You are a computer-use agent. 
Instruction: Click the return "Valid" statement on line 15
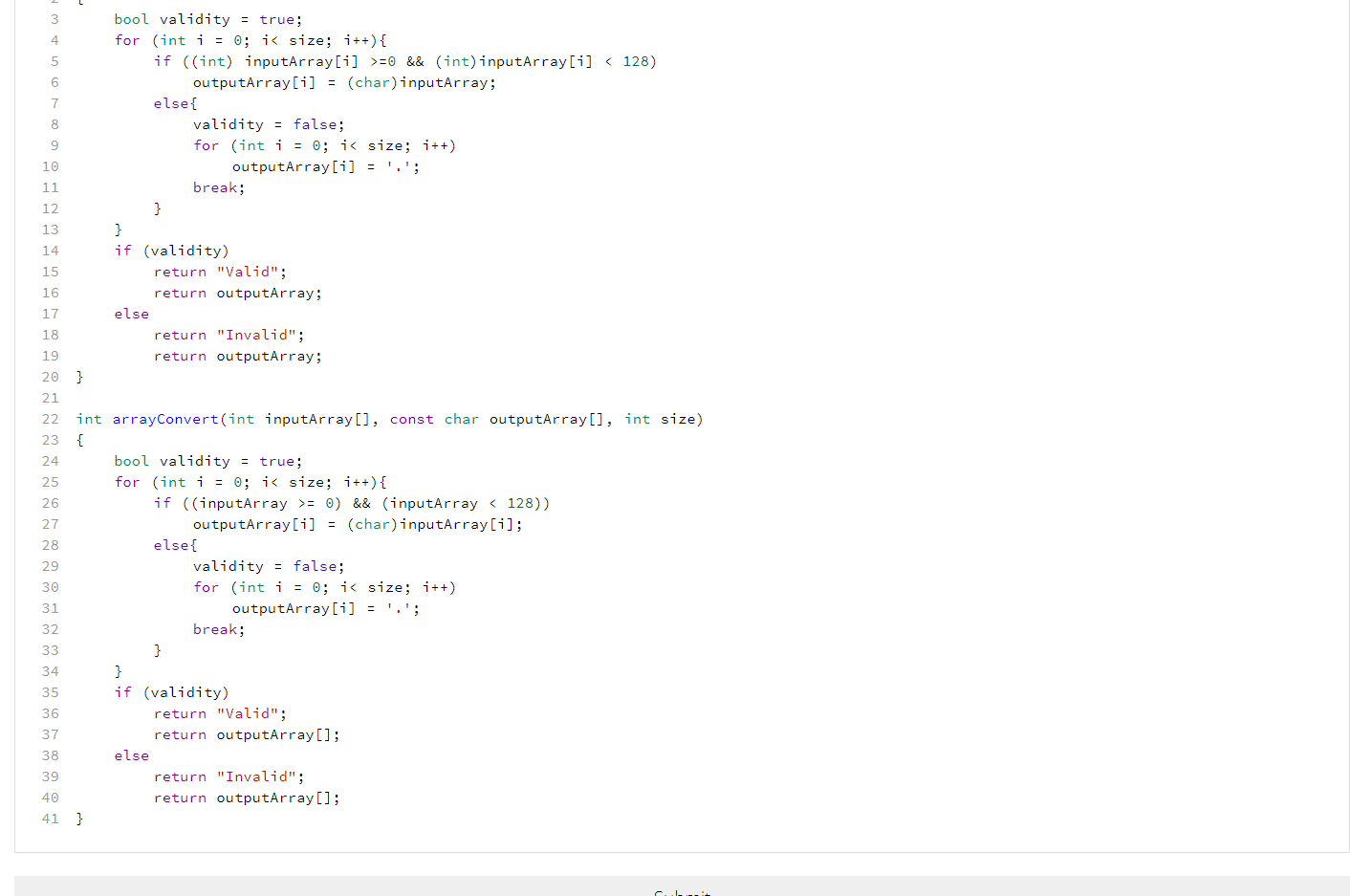tap(220, 271)
